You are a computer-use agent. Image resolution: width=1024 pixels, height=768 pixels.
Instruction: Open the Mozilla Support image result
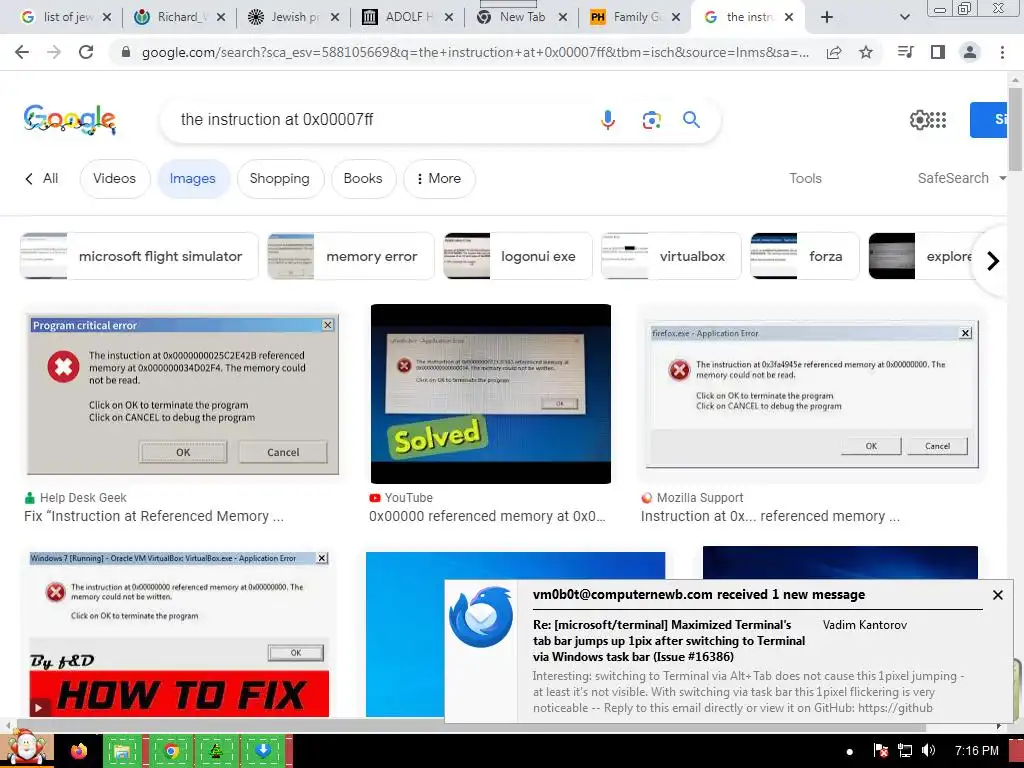[x=812, y=394]
